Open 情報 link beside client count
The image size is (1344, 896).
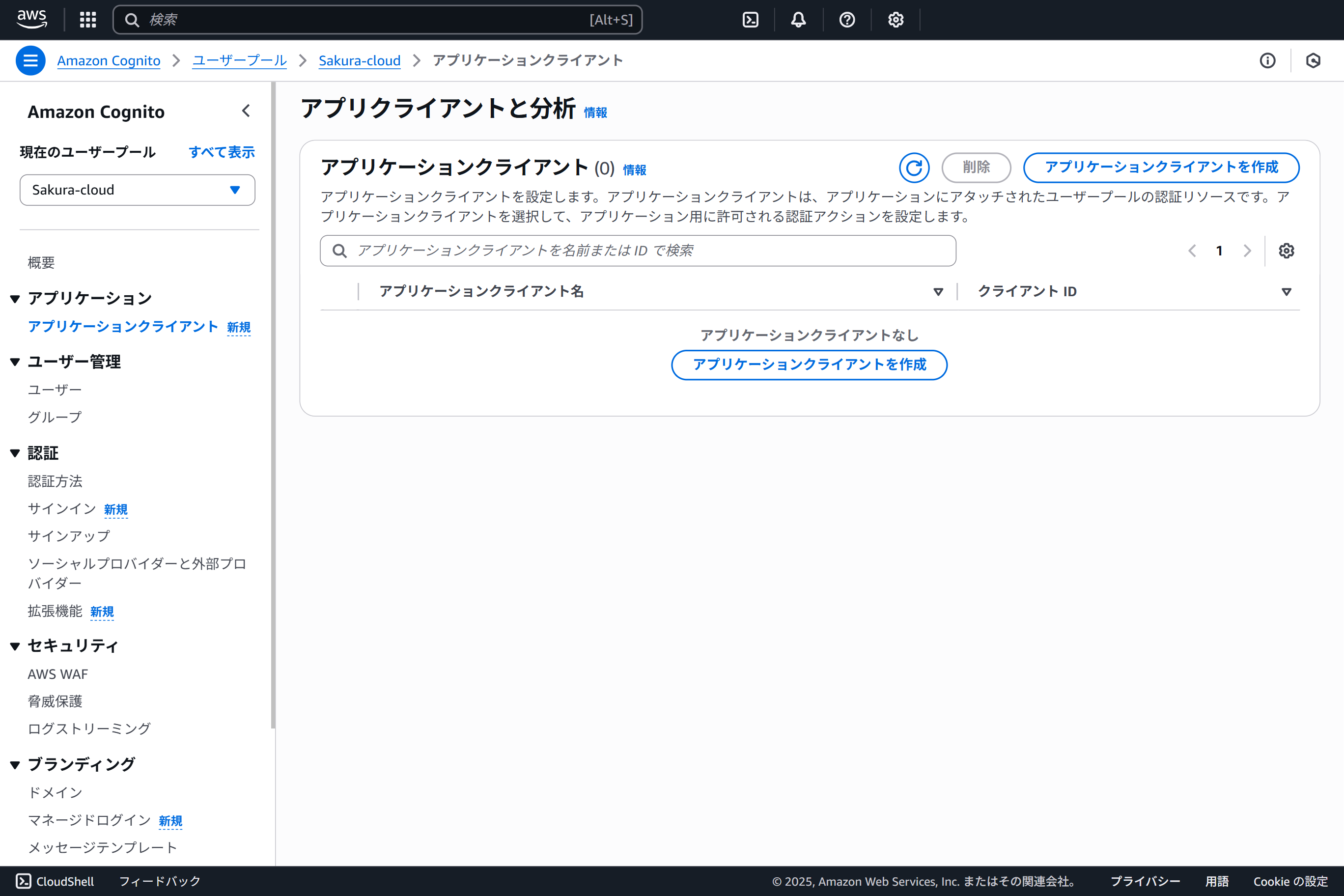pyautogui.click(x=634, y=169)
